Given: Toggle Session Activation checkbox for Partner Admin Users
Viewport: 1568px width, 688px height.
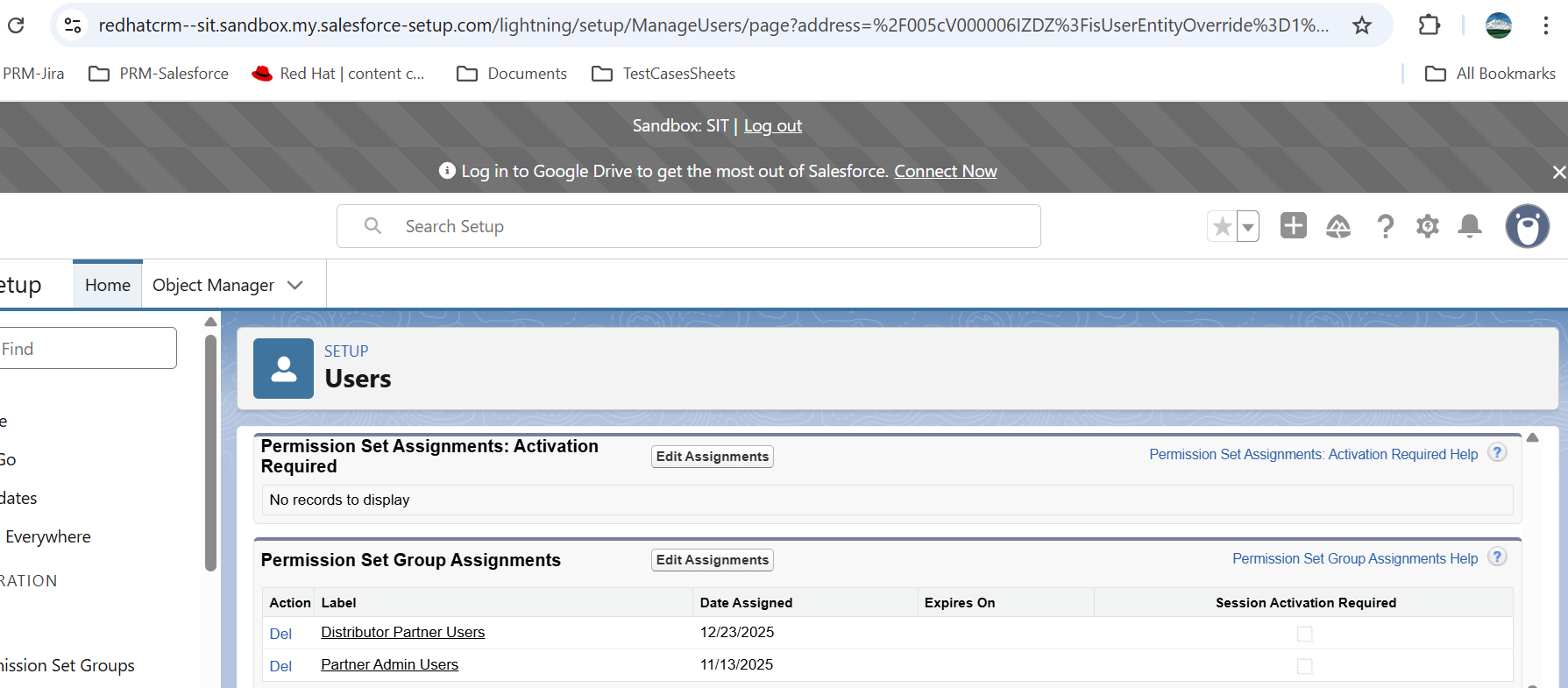Looking at the screenshot, I should pyautogui.click(x=1304, y=666).
